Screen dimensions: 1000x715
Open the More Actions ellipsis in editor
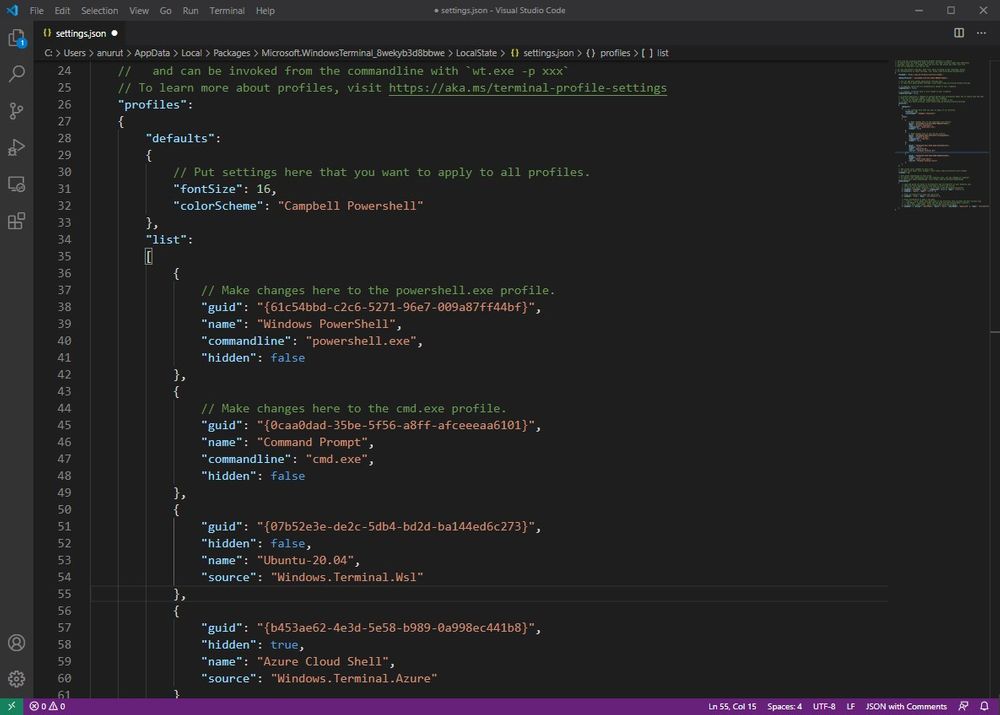coord(981,33)
